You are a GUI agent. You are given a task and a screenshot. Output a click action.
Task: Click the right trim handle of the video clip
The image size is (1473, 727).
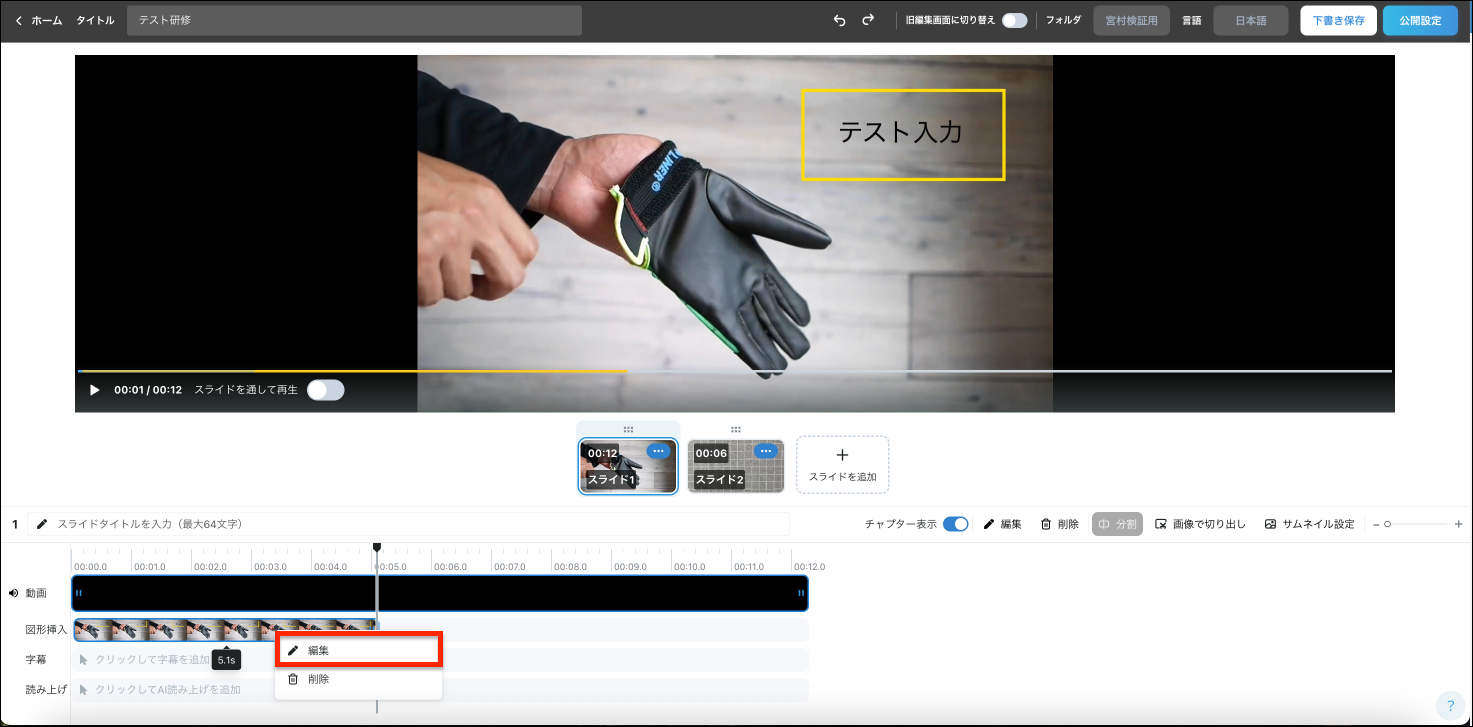pyautogui.click(x=801, y=593)
